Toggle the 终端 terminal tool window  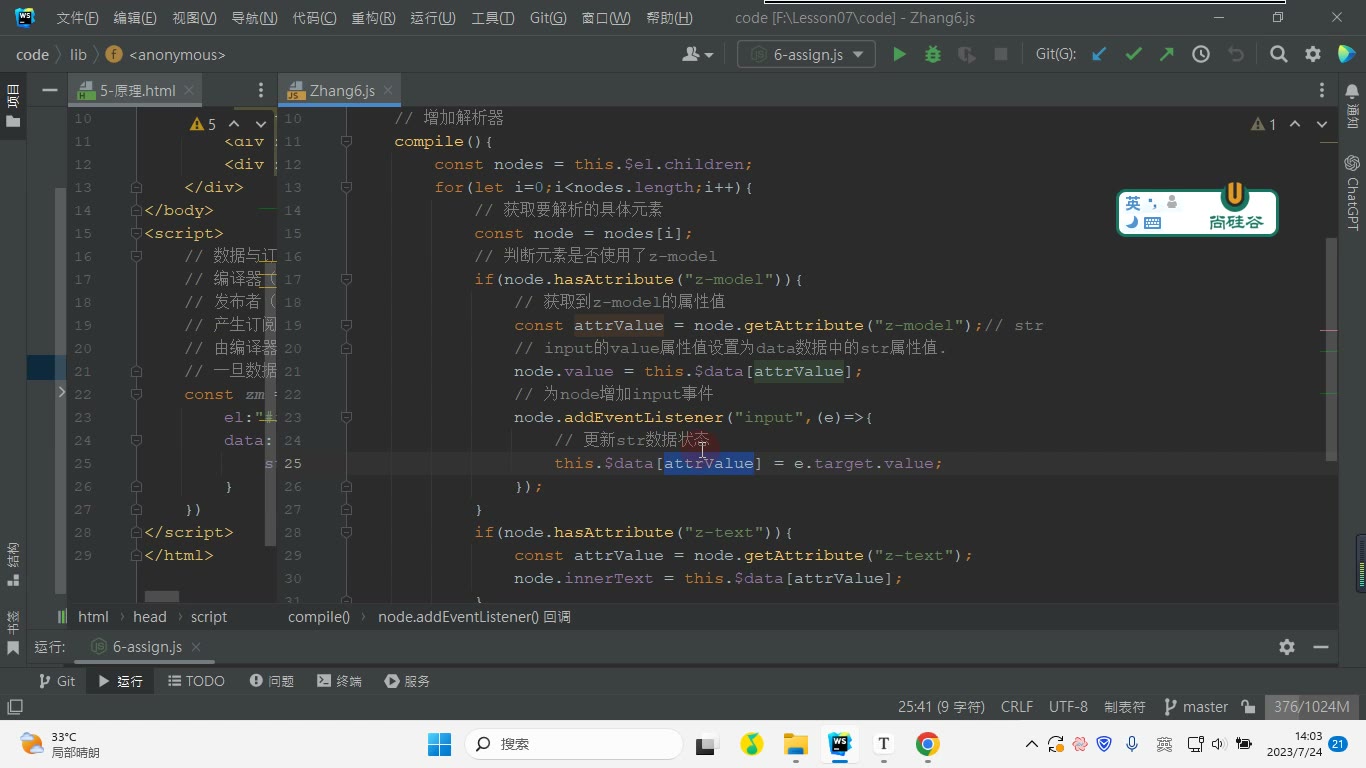(339, 681)
